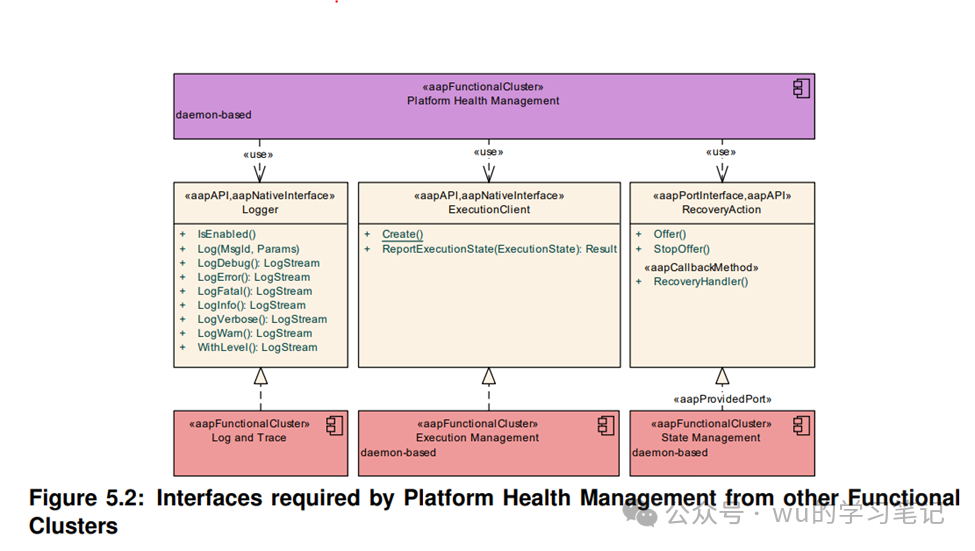This screenshot has height=551, width=975.
Task: Click daemon-based label in Execution Management
Action: pyautogui.click(x=398, y=453)
